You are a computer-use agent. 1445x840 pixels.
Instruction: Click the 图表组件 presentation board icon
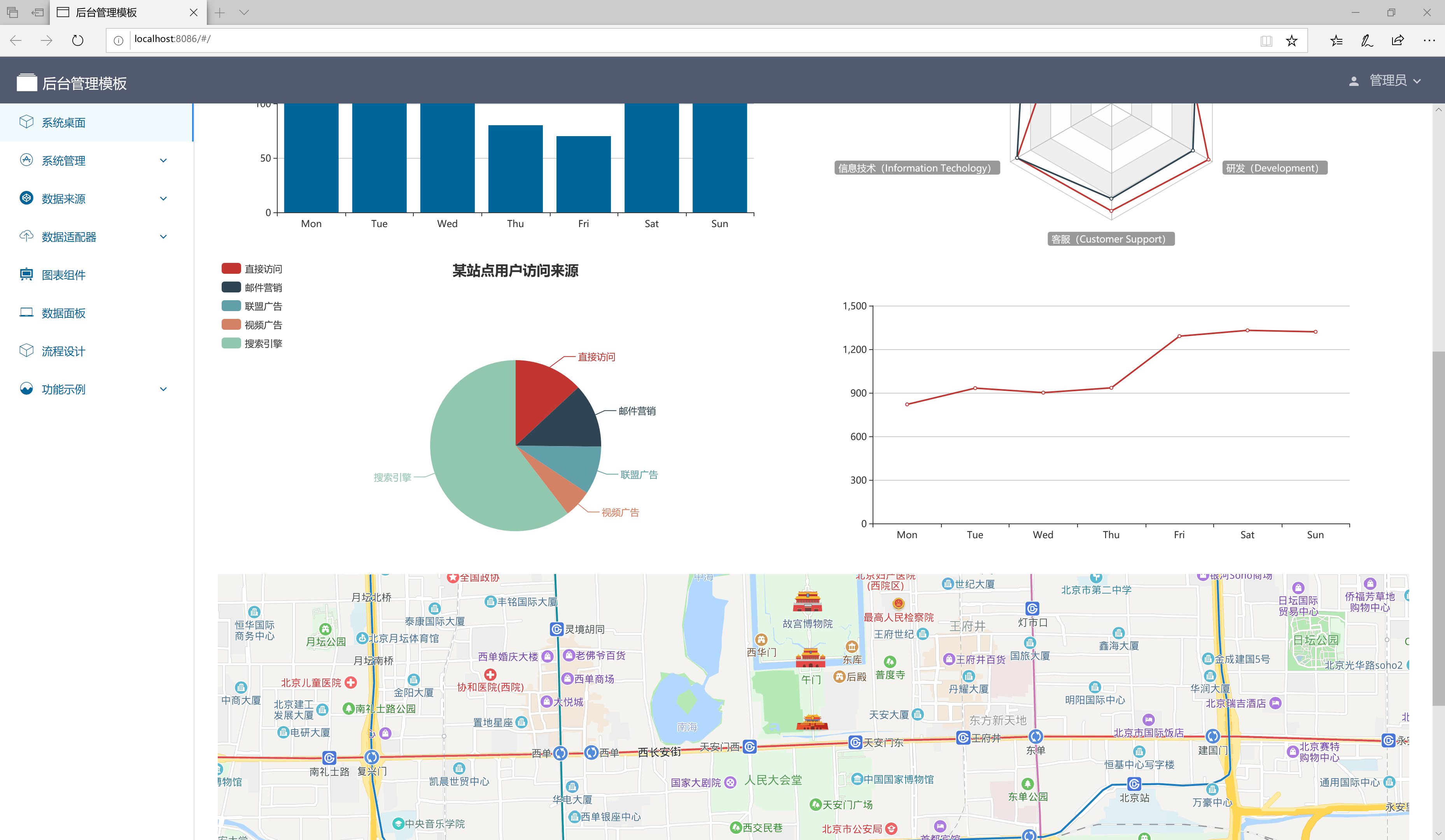[x=26, y=274]
